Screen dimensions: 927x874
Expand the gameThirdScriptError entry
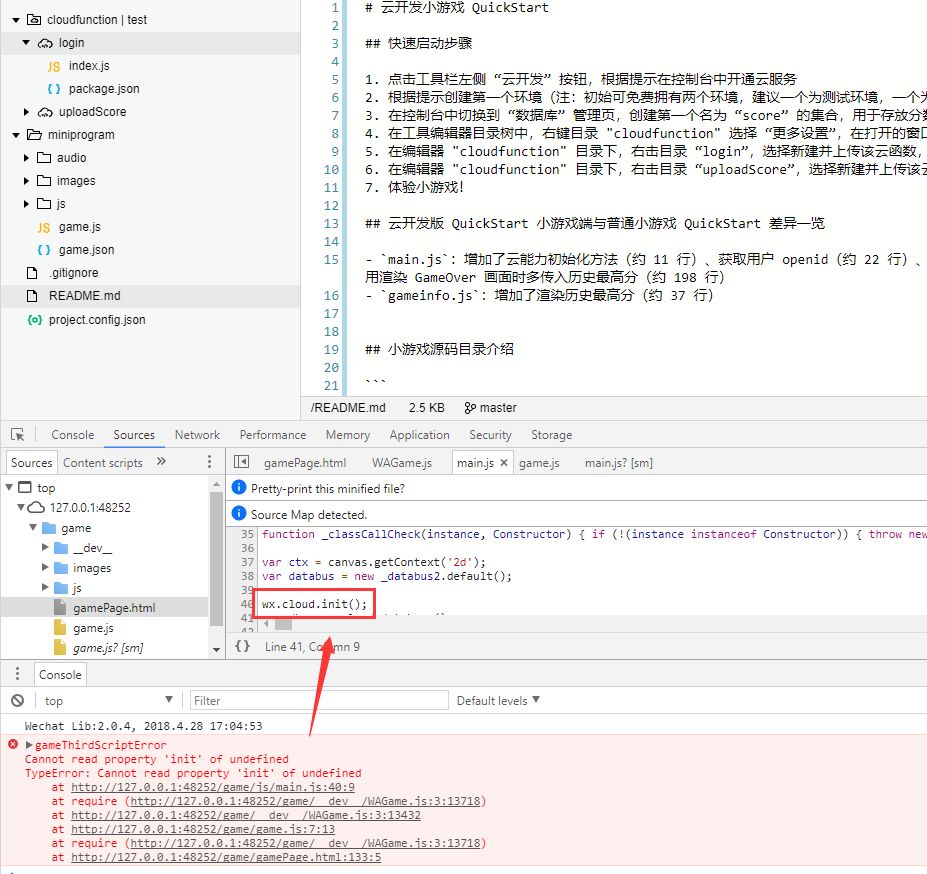pos(29,745)
